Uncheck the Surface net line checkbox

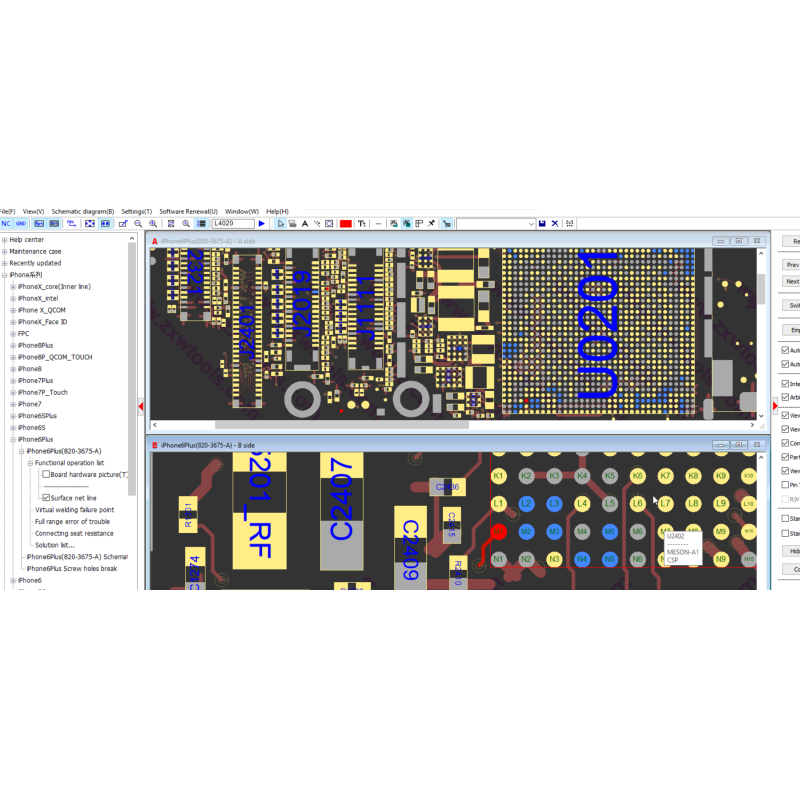pos(46,498)
